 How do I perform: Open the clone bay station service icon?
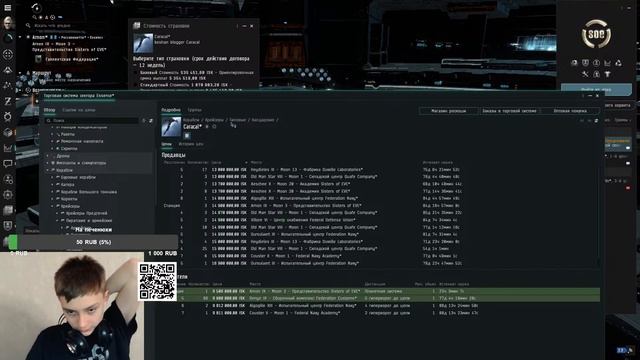pyautogui.click(x=596, y=63)
